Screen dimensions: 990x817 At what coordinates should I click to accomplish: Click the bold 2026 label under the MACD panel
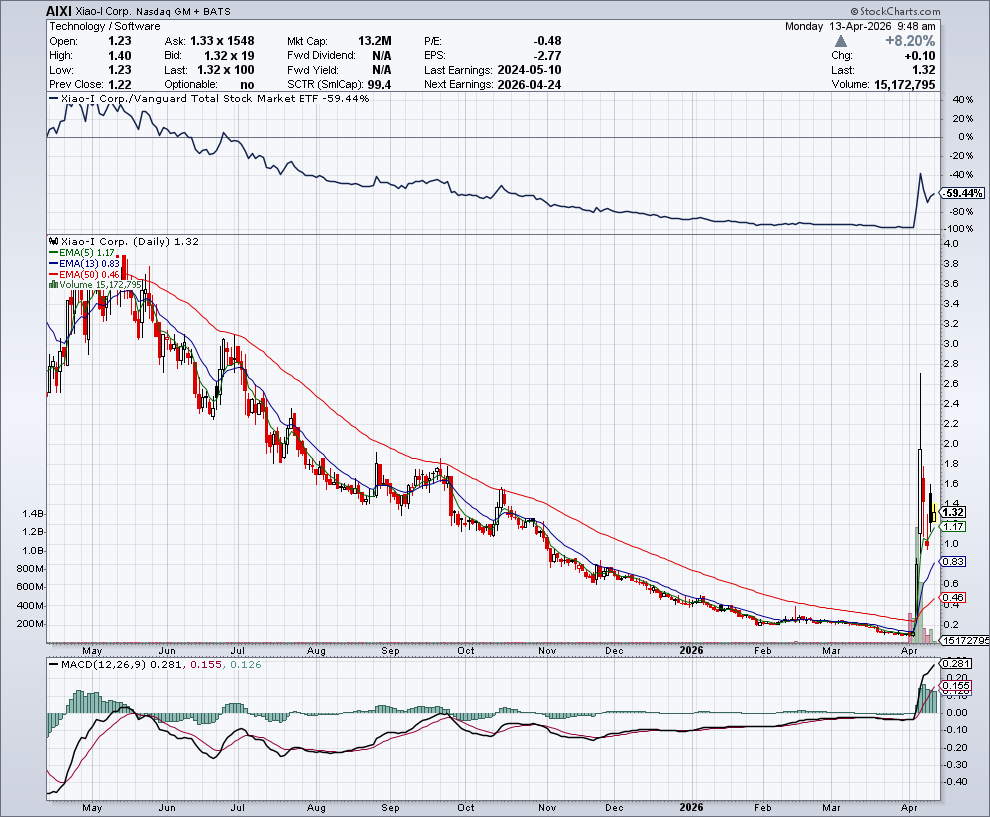tap(691, 808)
